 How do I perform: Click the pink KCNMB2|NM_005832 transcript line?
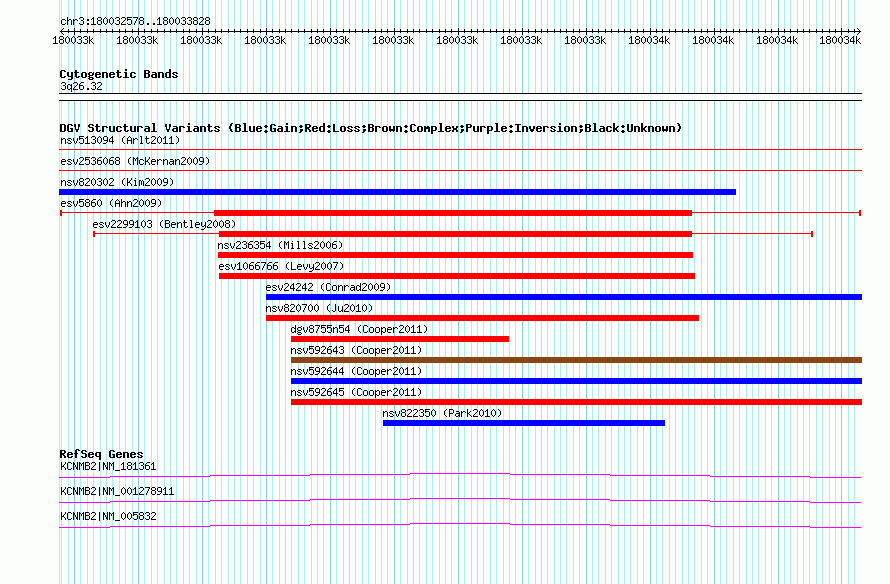pos(460,526)
